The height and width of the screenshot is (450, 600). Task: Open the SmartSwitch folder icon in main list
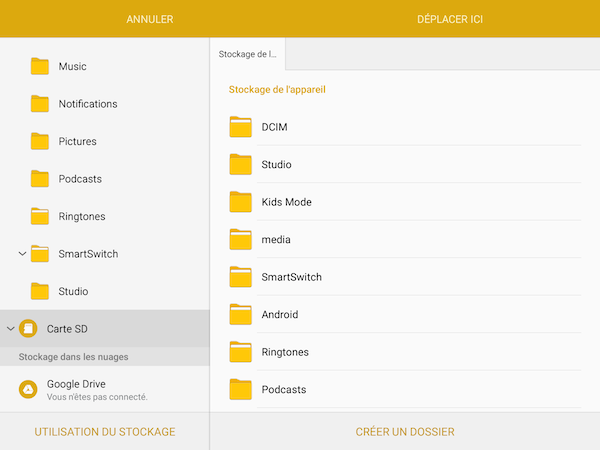tap(240, 277)
